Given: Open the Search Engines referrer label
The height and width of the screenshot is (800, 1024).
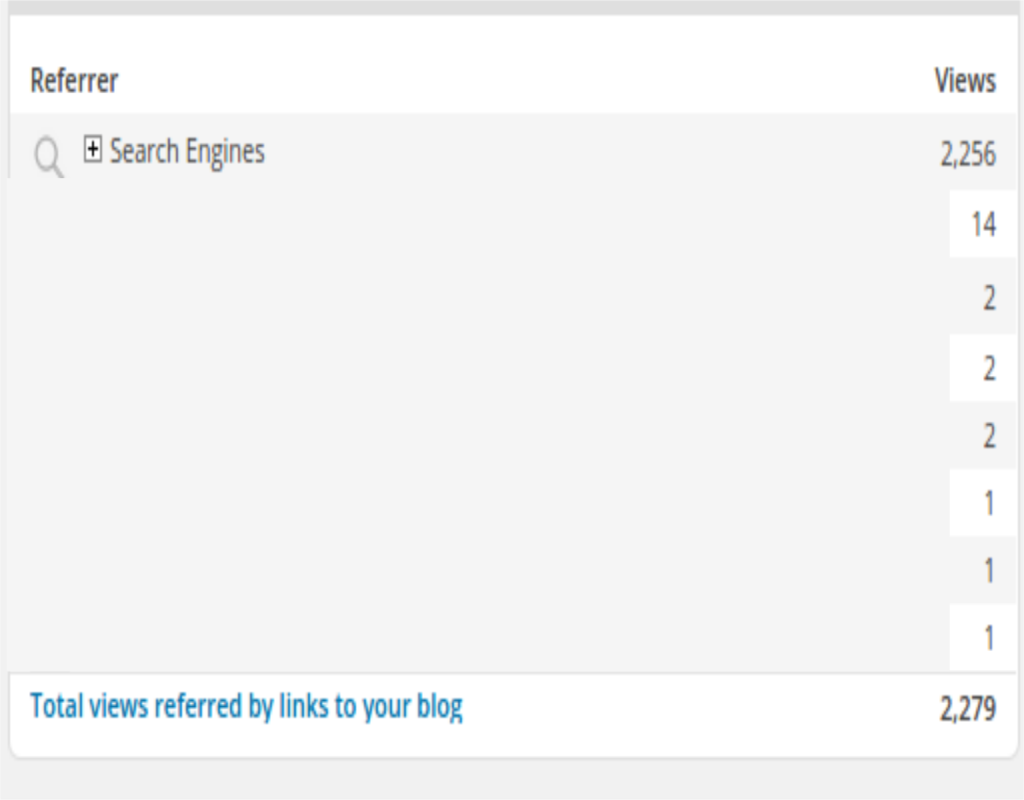Looking at the screenshot, I should (x=187, y=152).
